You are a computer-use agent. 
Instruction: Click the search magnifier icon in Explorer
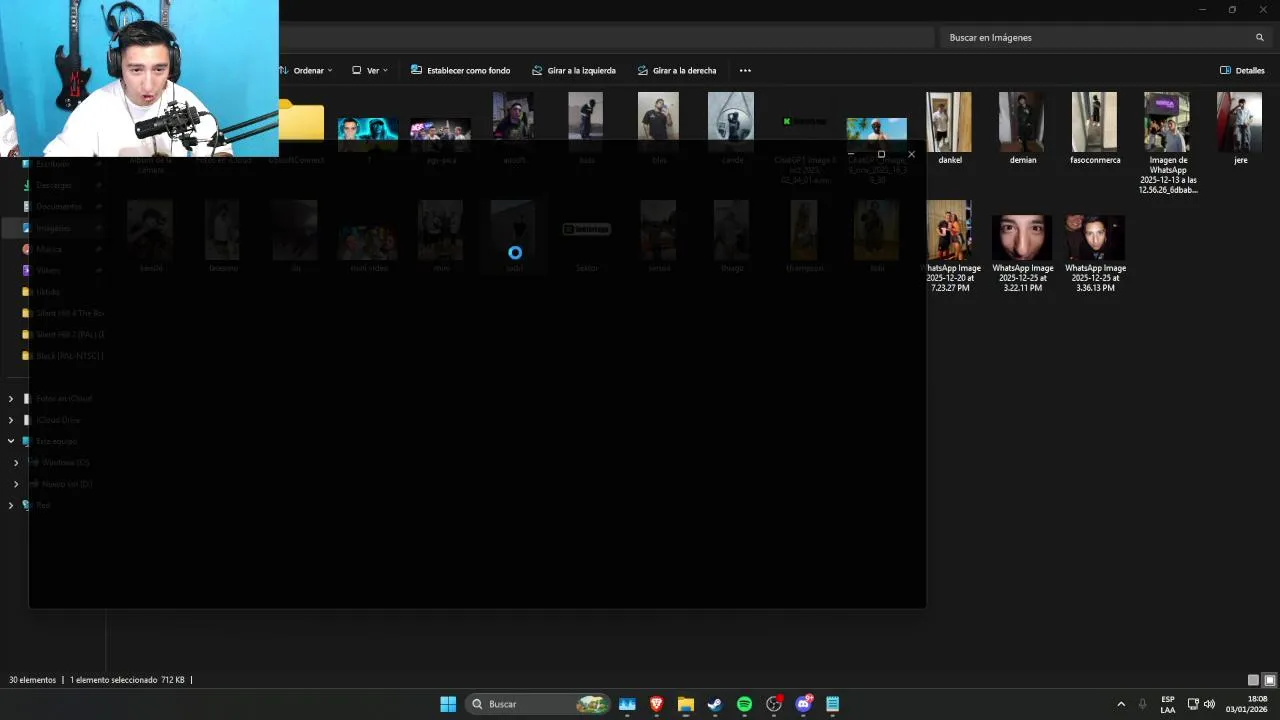point(1260,37)
